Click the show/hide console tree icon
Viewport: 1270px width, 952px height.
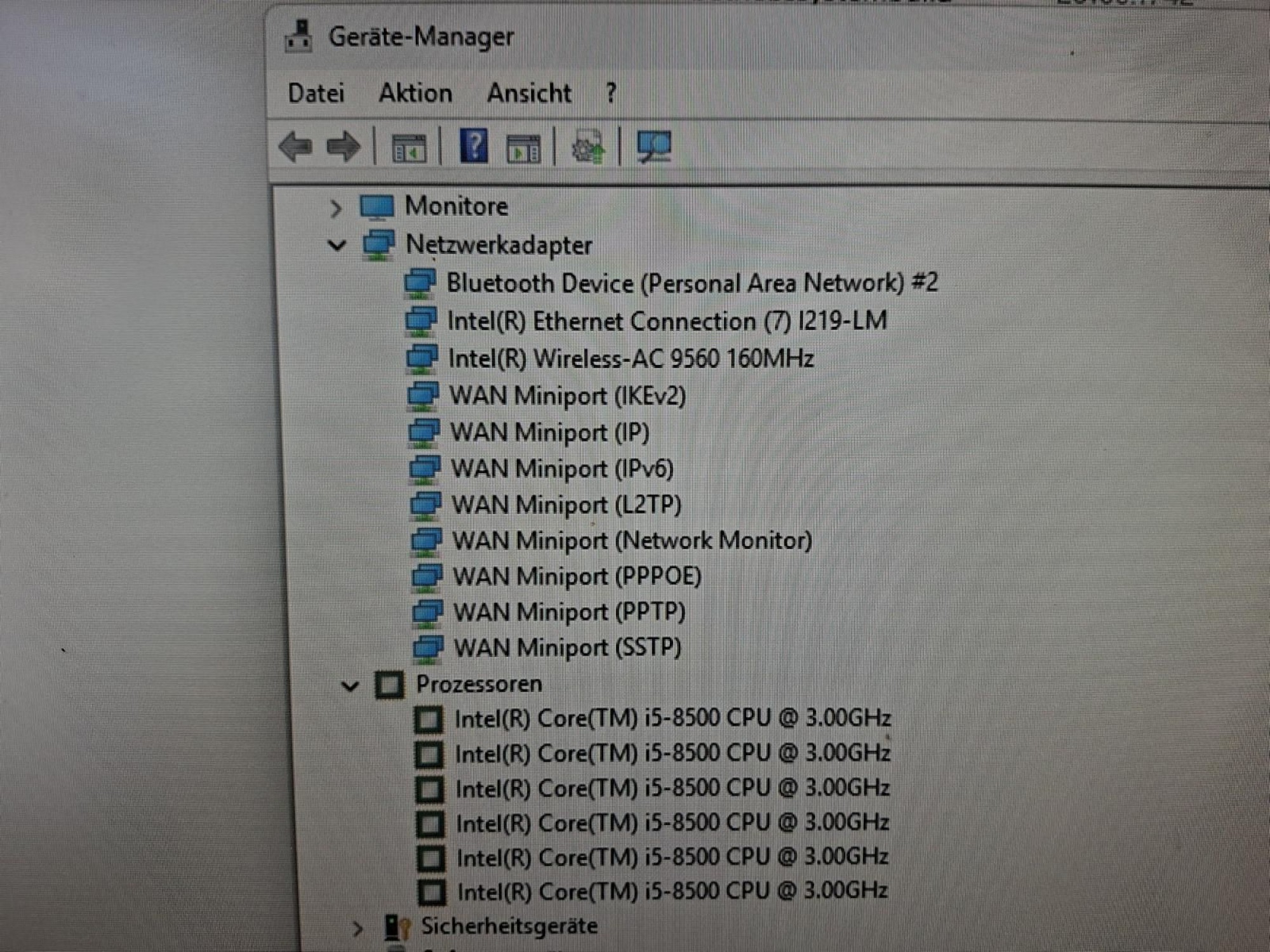[408, 149]
